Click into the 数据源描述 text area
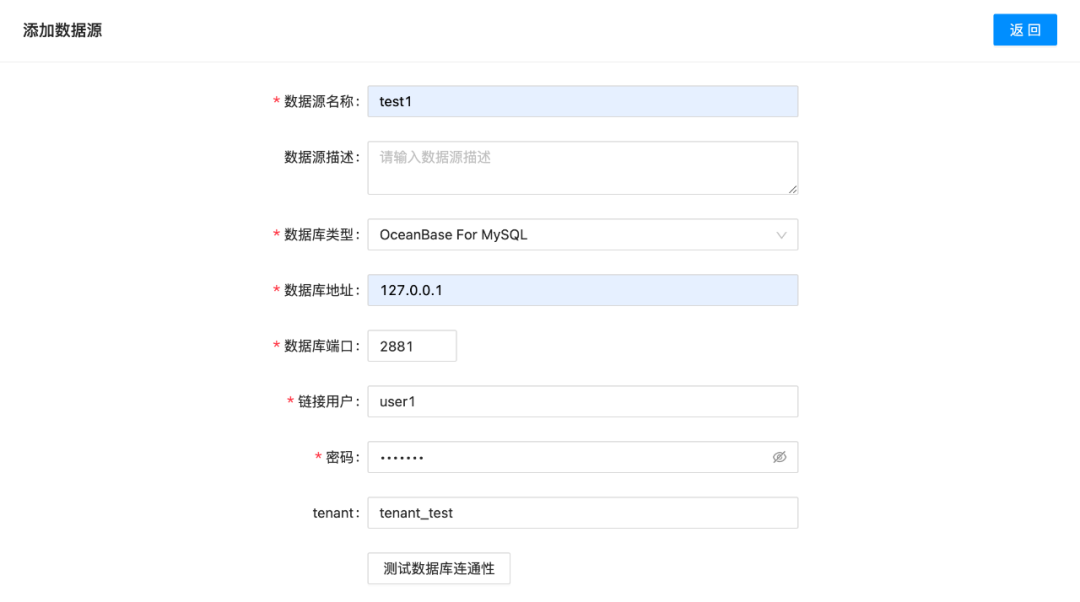 (583, 168)
